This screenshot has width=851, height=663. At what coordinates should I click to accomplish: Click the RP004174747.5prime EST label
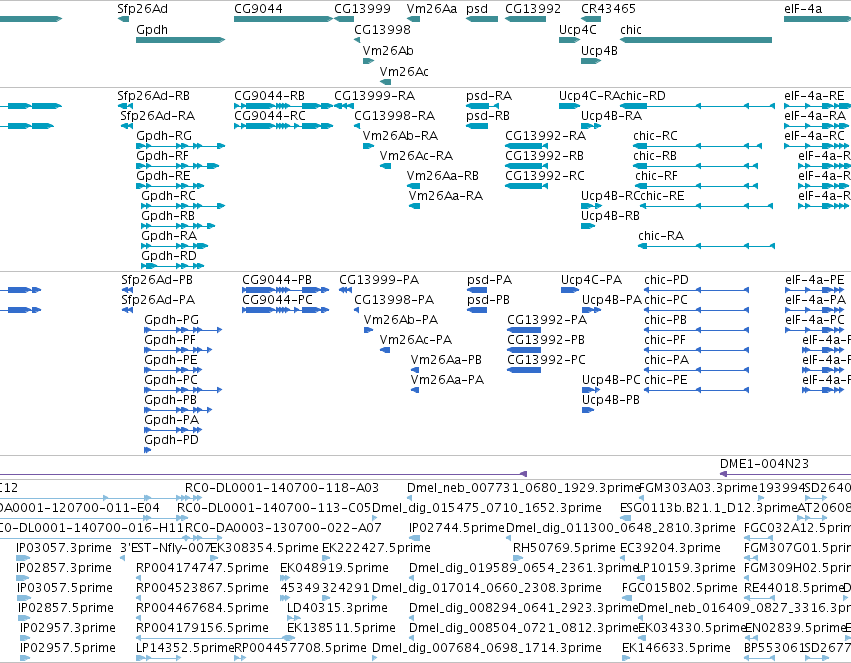pyautogui.click(x=202, y=568)
